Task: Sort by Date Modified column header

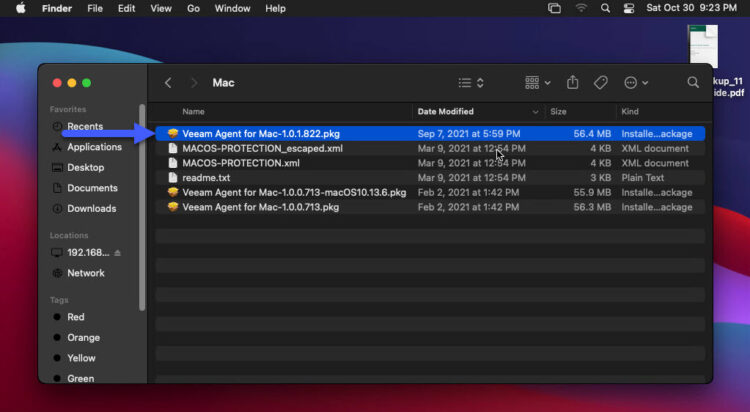Action: point(445,111)
